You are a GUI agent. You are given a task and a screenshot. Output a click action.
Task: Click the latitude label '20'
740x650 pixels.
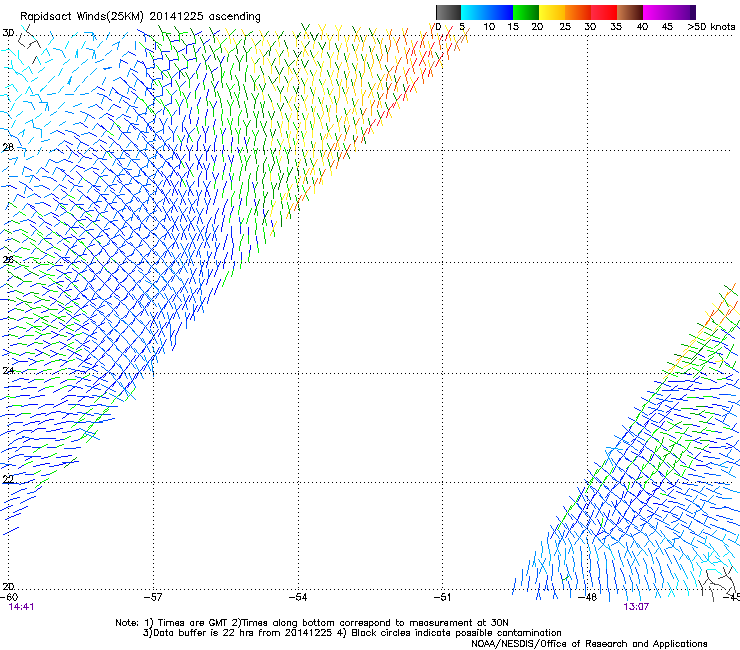pyautogui.click(x=8, y=586)
